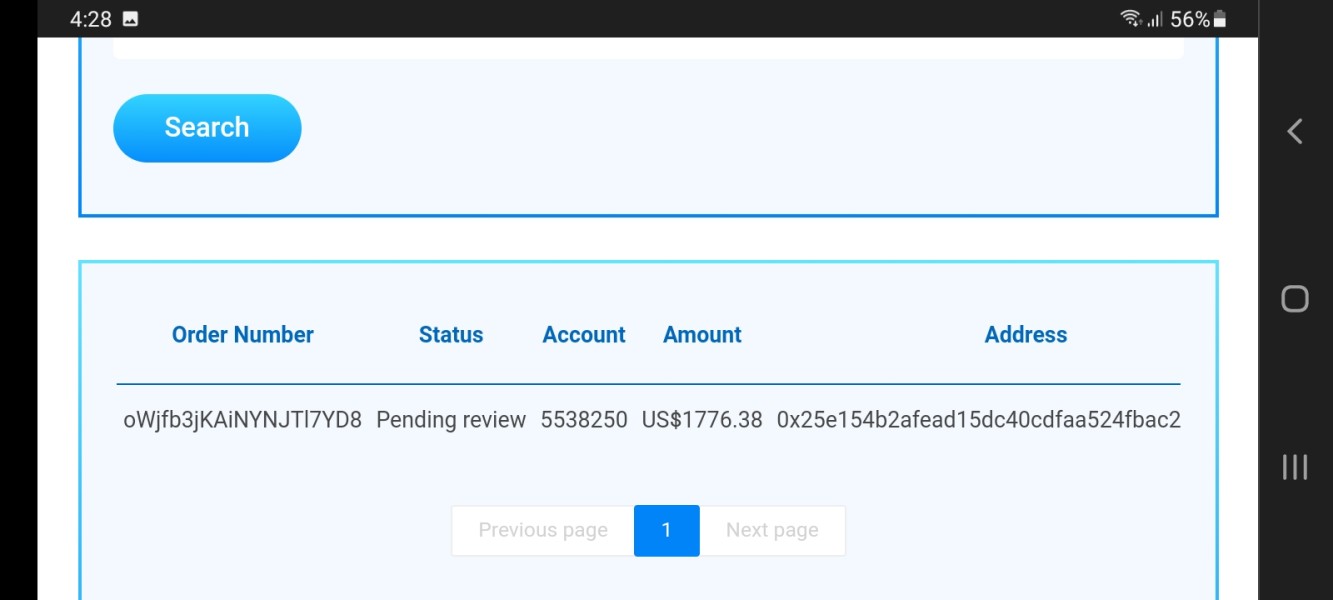Viewport: 1333px width, 600px height.
Task: Go to Next page
Action: click(x=772, y=530)
